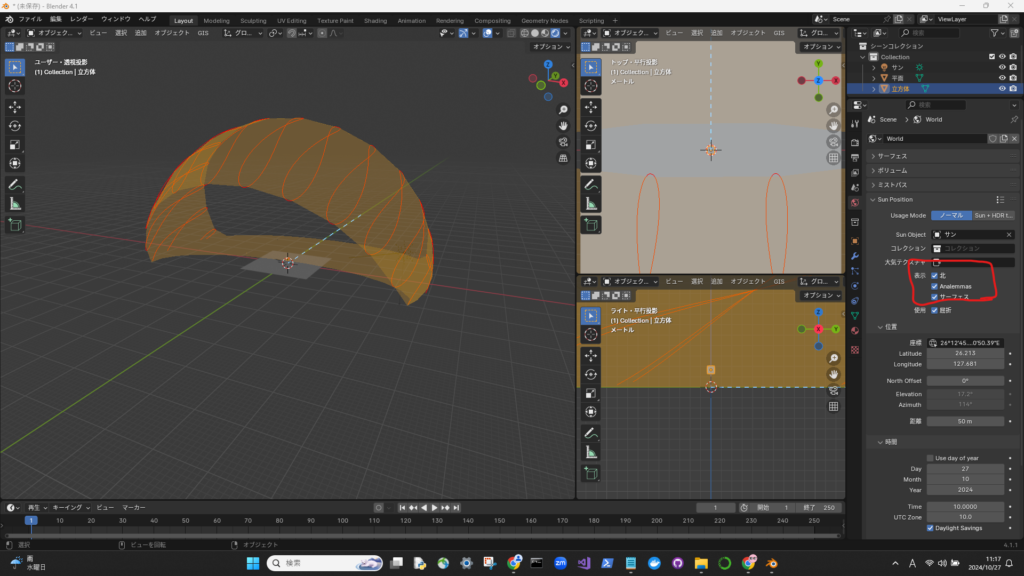The width and height of the screenshot is (1024, 576).
Task: Enable Use day of year checkbox
Action: pyautogui.click(x=930, y=458)
